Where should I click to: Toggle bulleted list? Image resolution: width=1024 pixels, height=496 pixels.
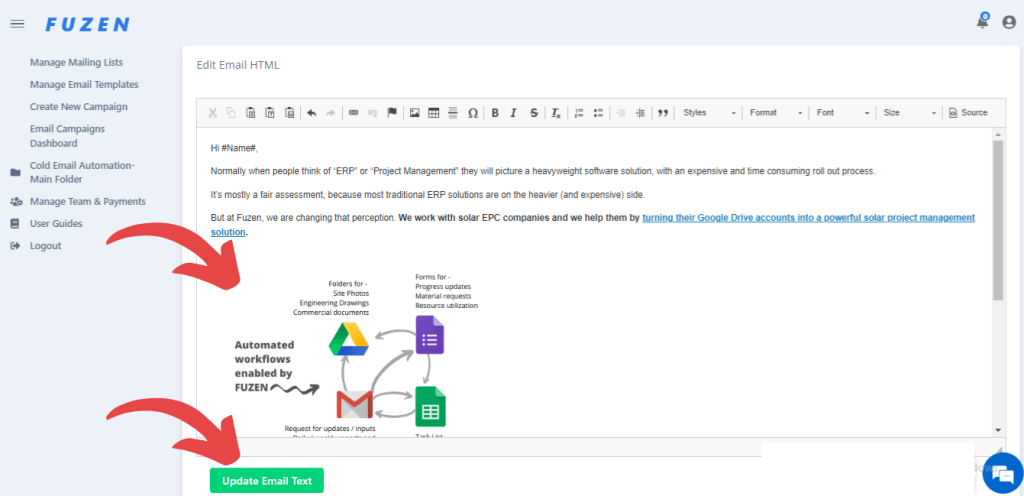point(598,113)
